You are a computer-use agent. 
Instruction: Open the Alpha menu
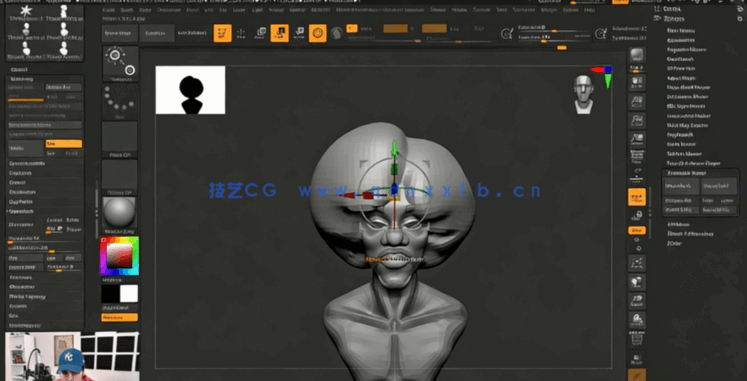(109, 10)
